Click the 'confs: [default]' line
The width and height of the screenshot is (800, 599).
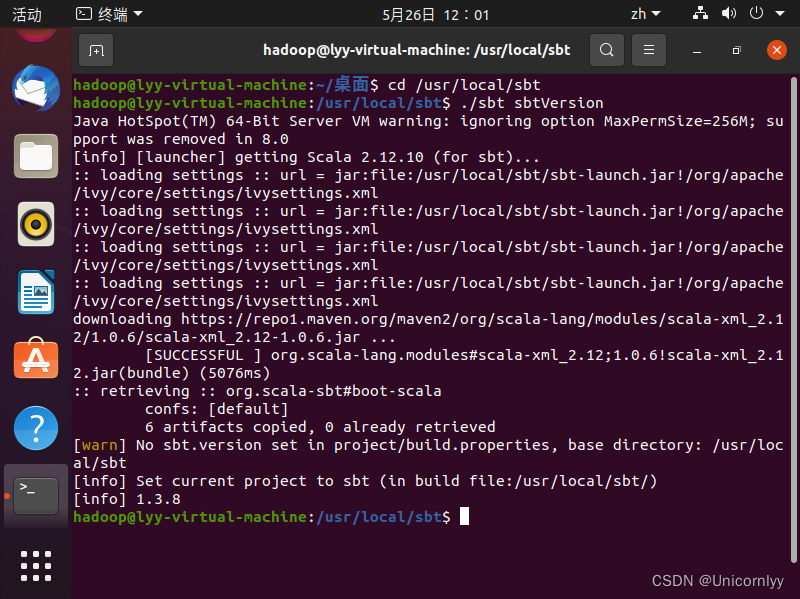(216, 409)
